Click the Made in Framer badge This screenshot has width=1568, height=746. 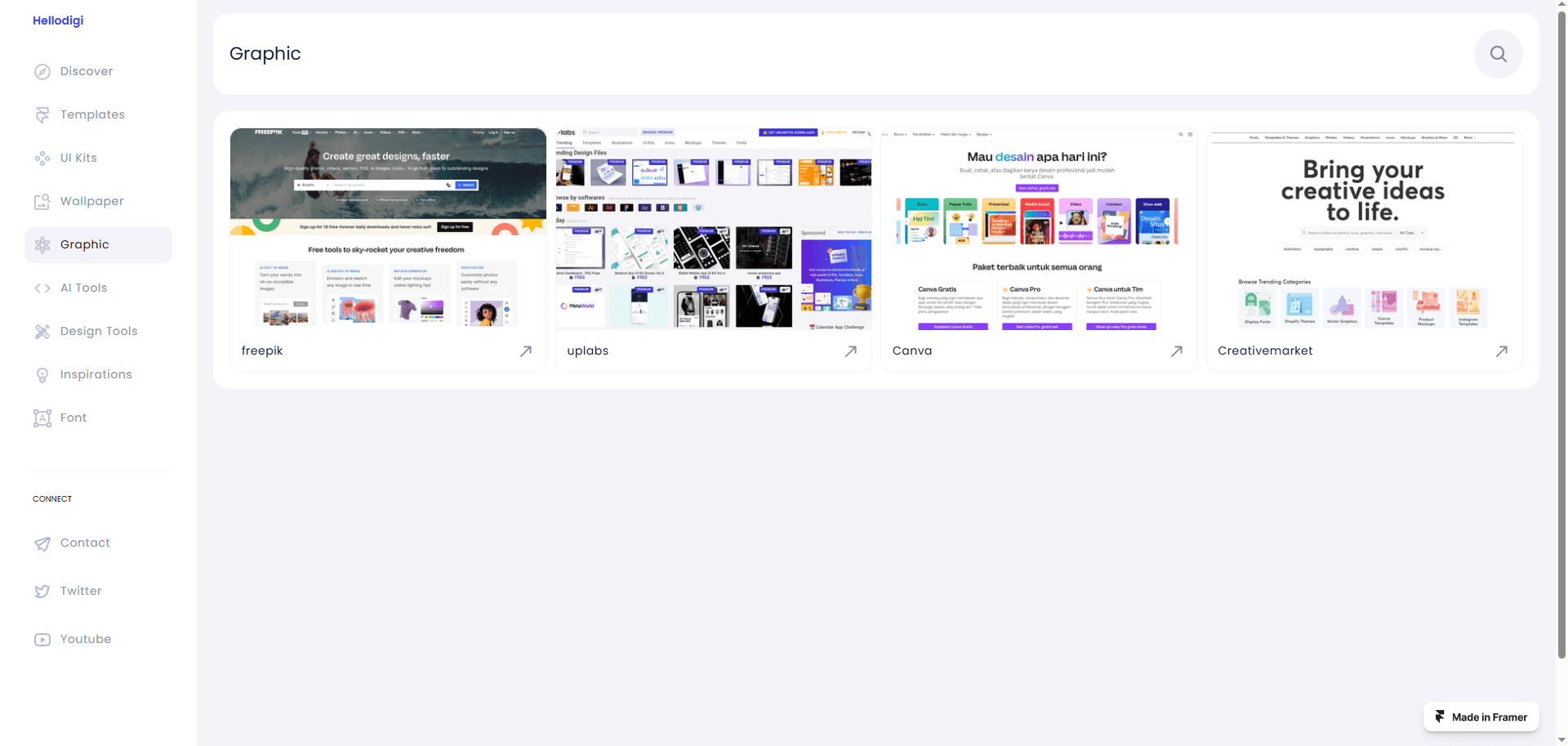pyautogui.click(x=1481, y=717)
